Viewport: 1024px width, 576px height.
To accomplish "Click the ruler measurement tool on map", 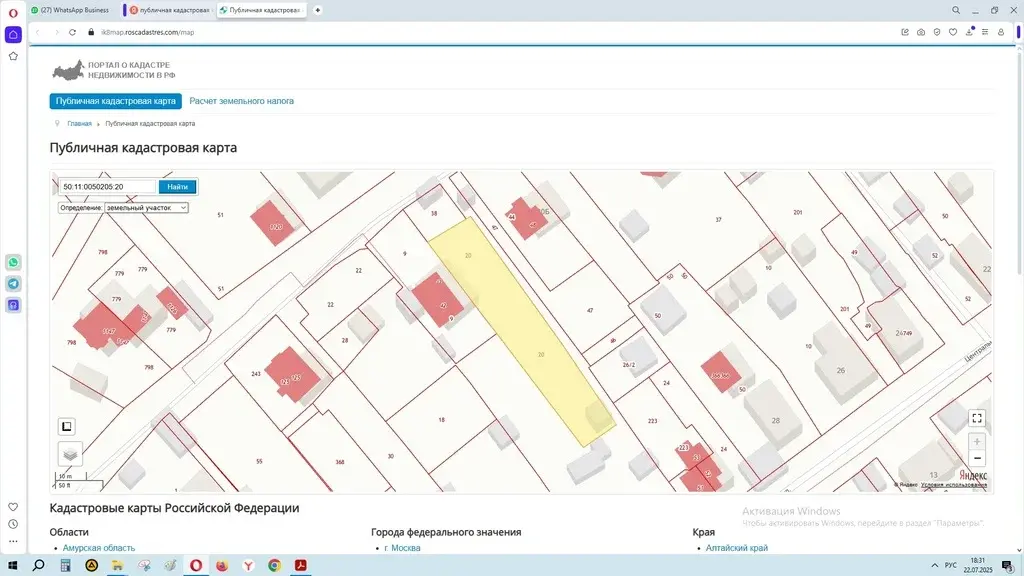I will tap(66, 425).
